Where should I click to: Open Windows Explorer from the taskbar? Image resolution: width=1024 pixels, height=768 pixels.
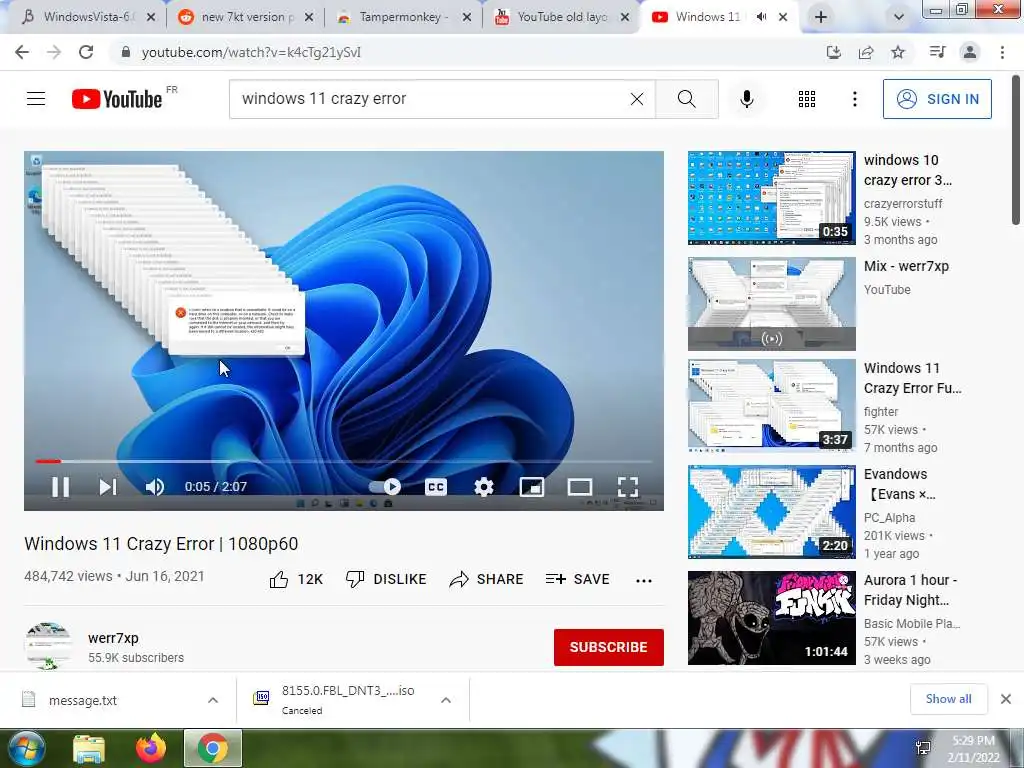click(89, 748)
